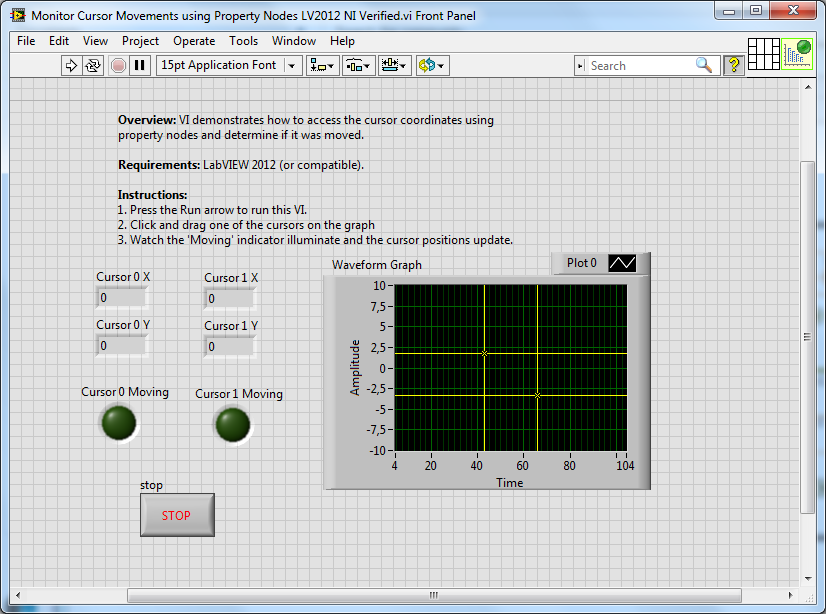Click the scroll up arrow
Image resolution: width=826 pixels, height=614 pixels.
click(808, 87)
